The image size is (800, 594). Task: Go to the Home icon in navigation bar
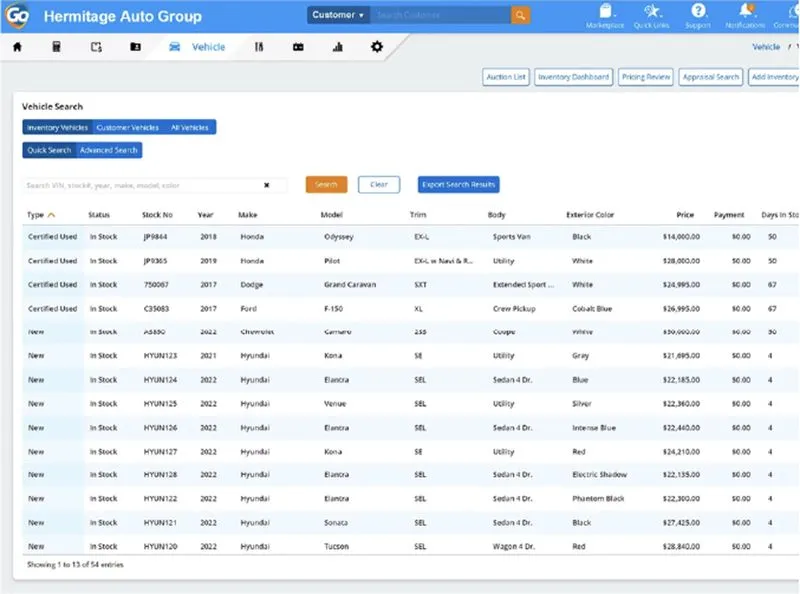pos(17,47)
